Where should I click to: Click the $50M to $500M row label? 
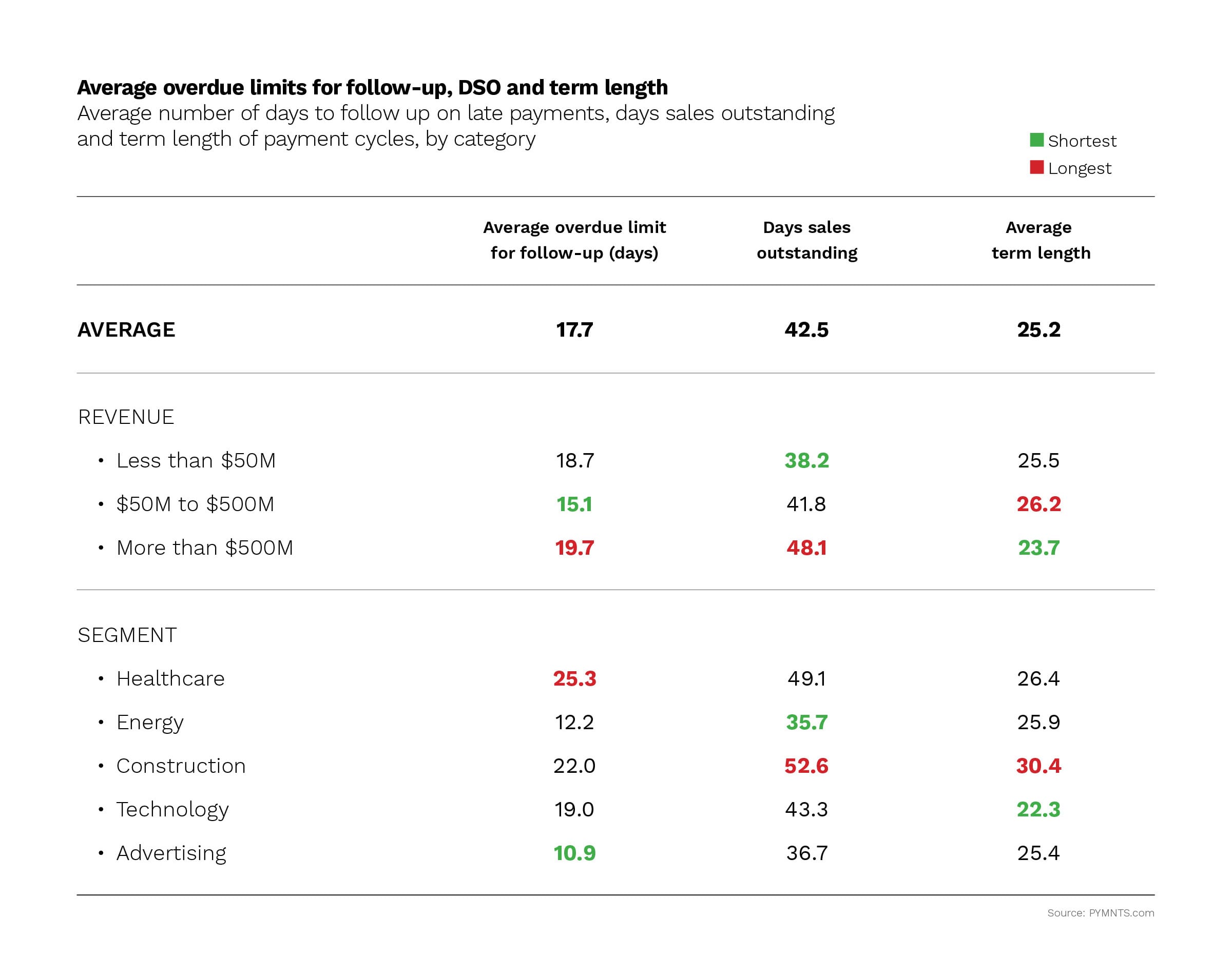tap(195, 504)
